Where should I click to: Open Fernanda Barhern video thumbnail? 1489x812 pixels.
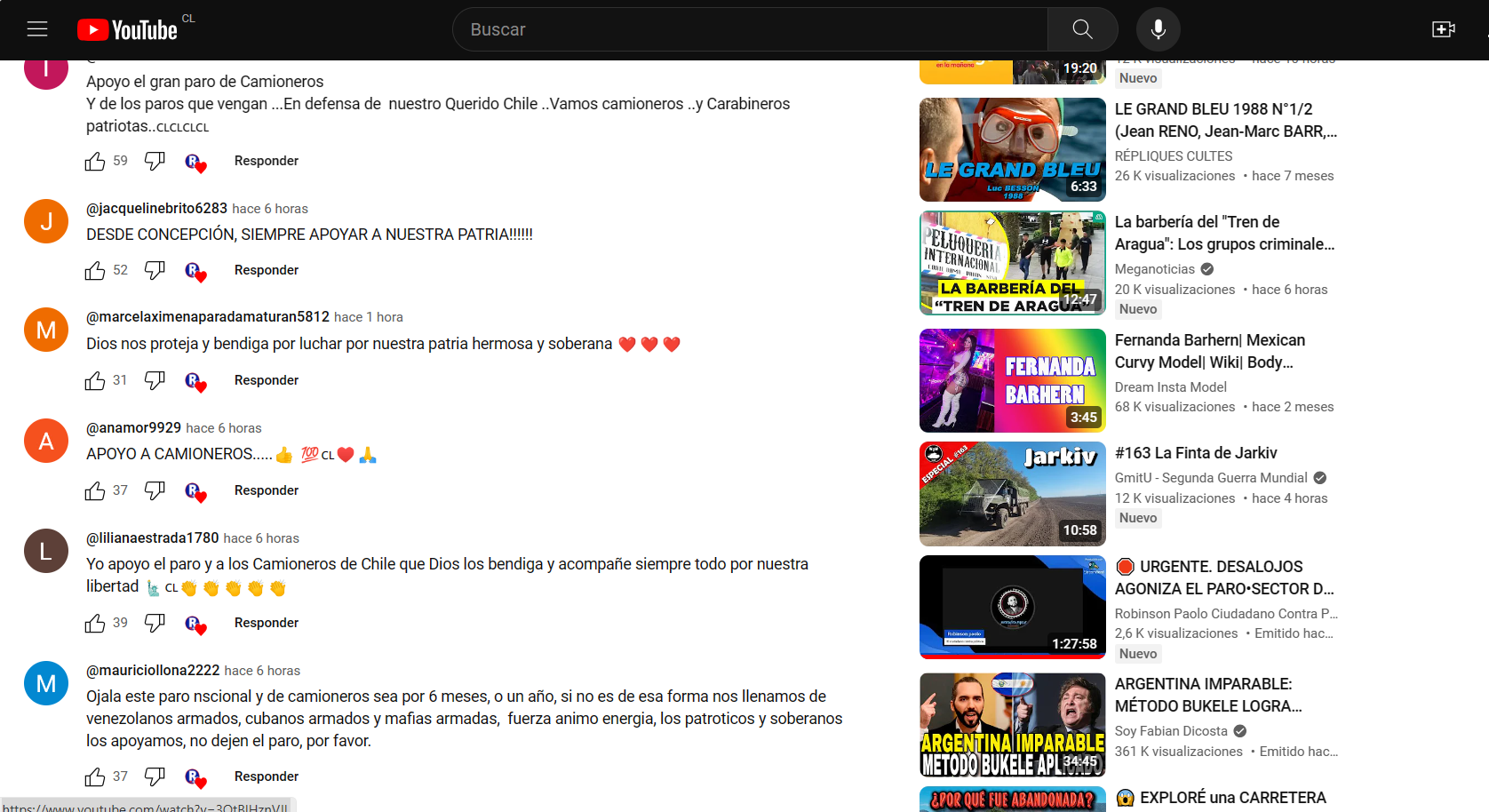tap(1013, 380)
